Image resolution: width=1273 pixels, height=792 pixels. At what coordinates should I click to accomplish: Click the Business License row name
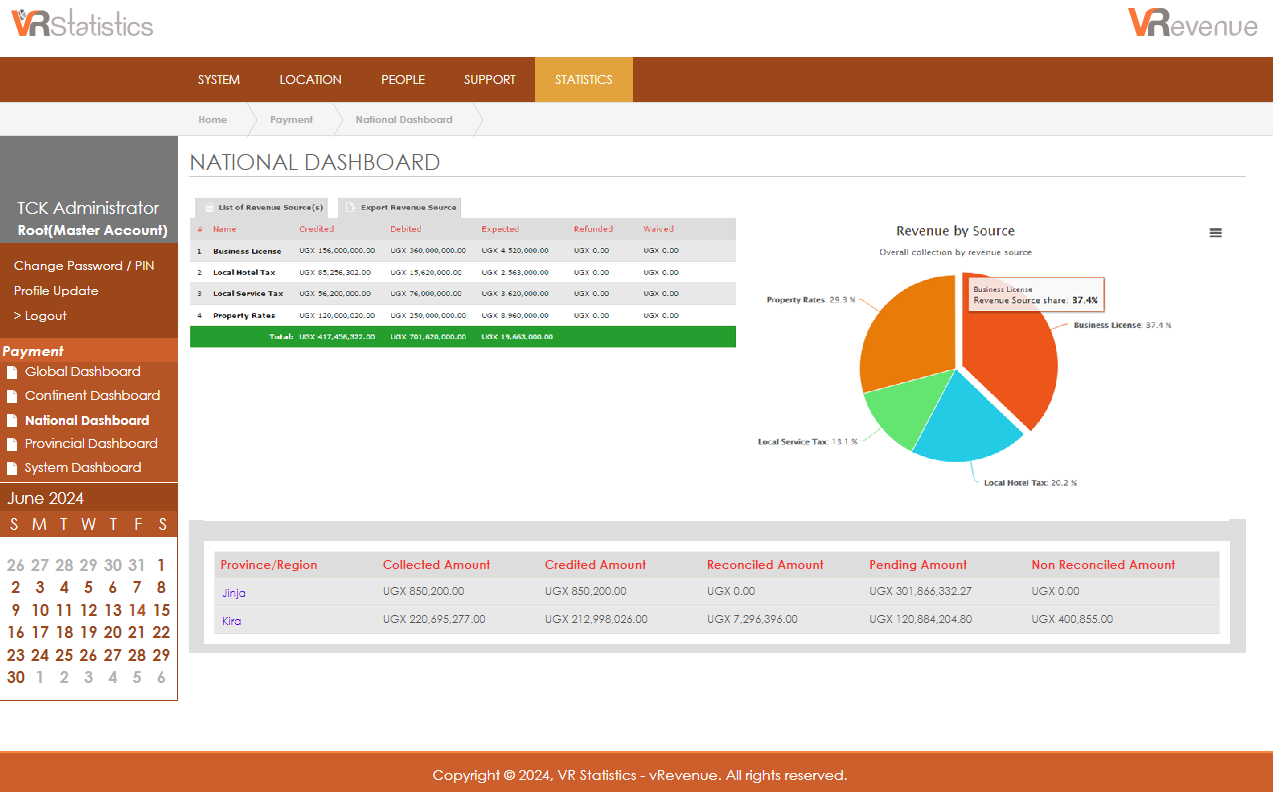(x=247, y=251)
